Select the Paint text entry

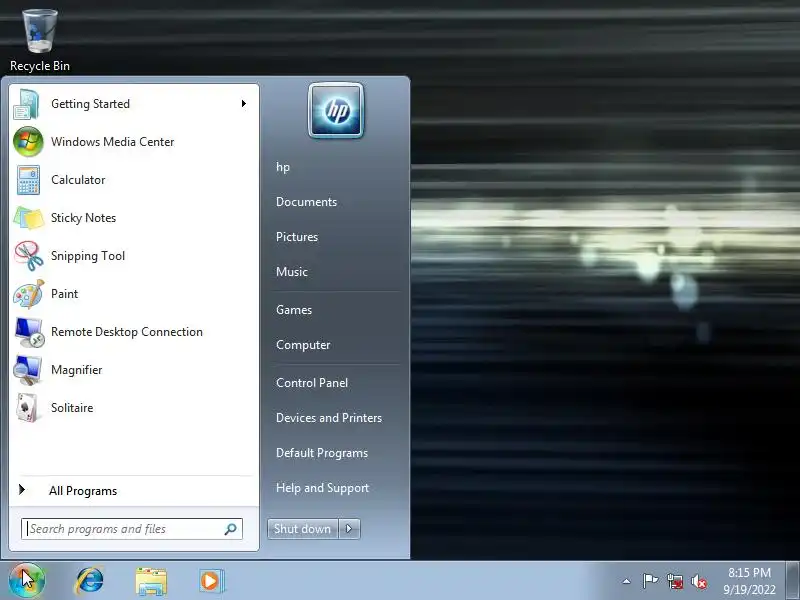64,294
